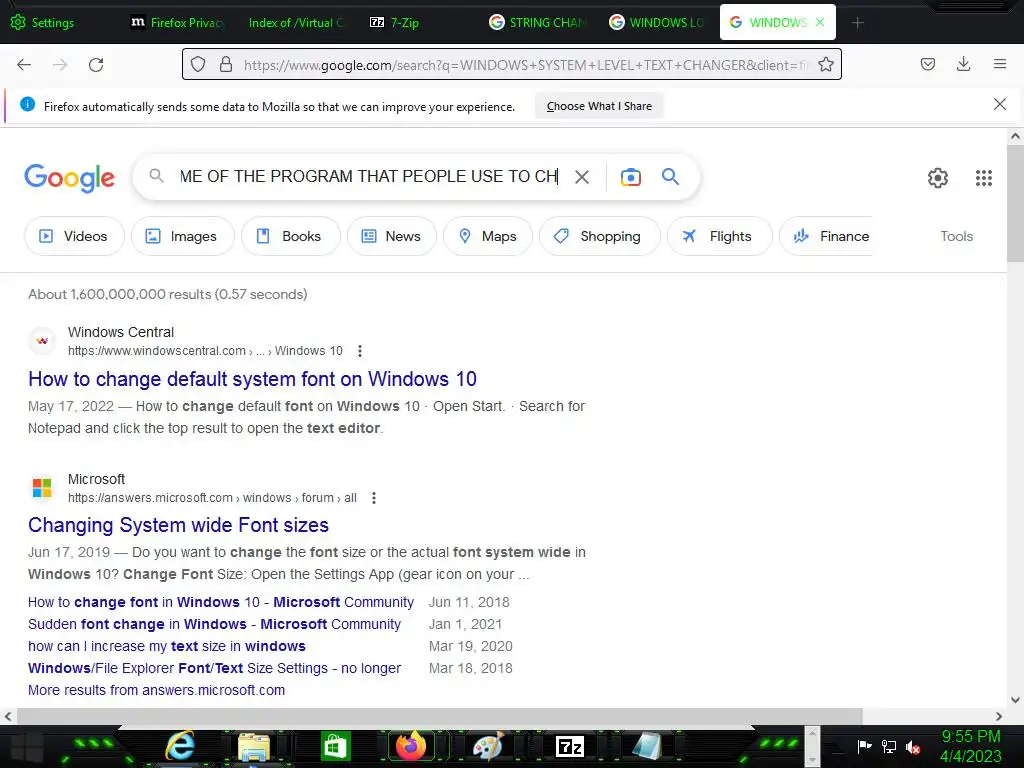Bookmark this page with the star icon
Viewport: 1024px width, 768px height.
(825, 65)
